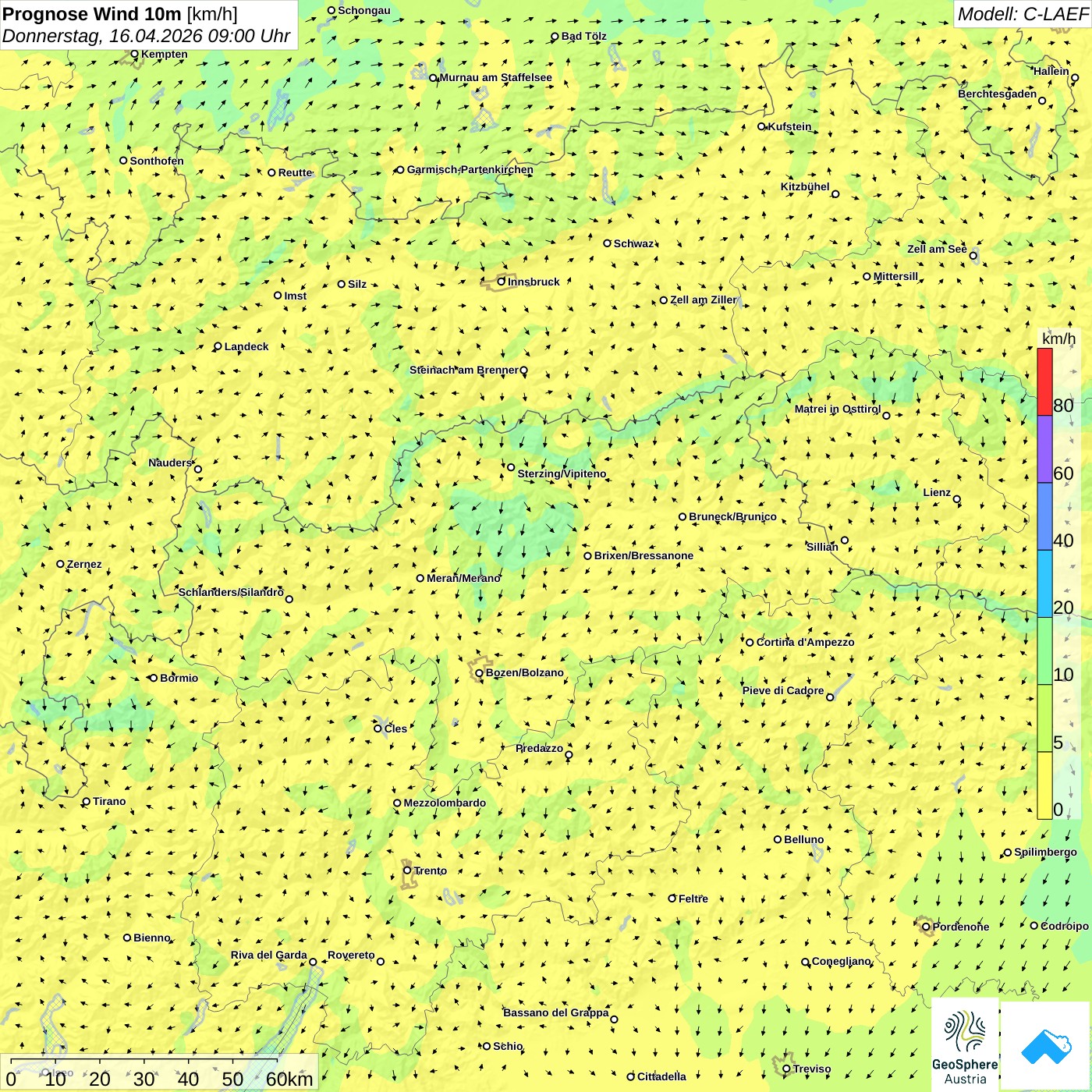Click the Schlanders/Silandro label
1092x1092 pixels.
point(231,592)
